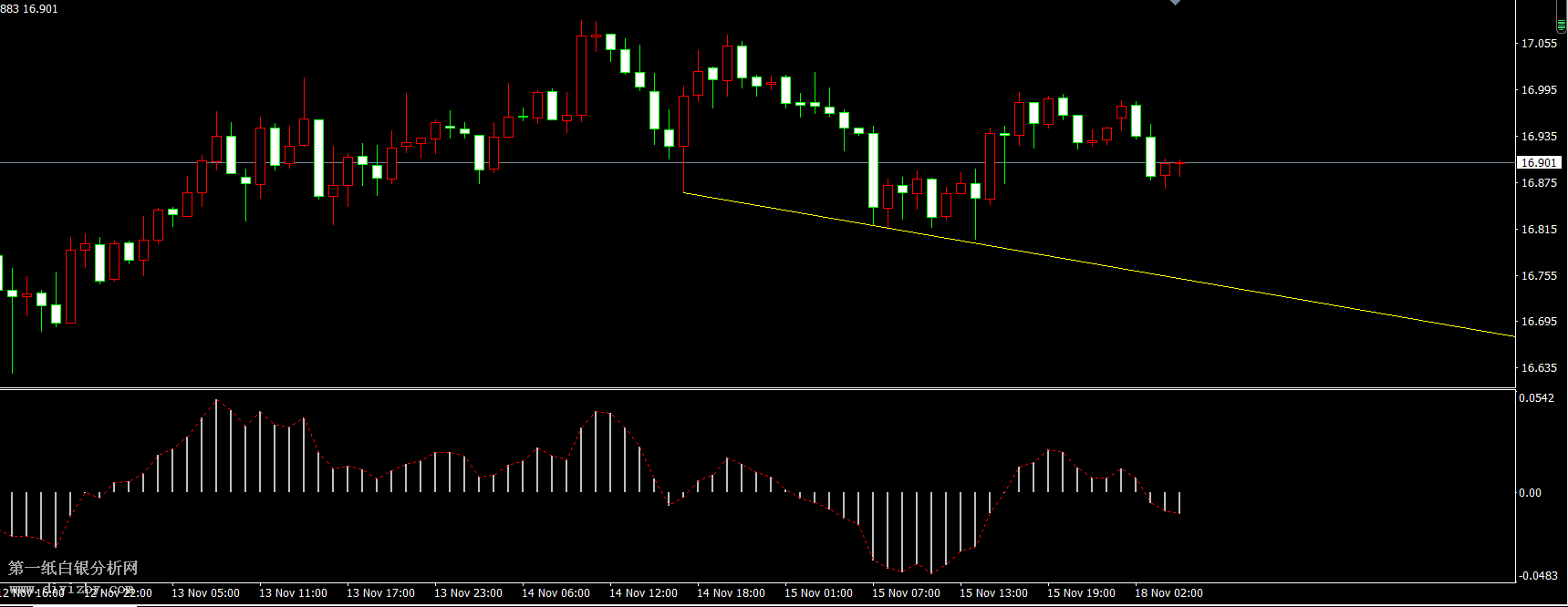Click the chart shift triangle marker

pyautogui.click(x=1175, y=3)
